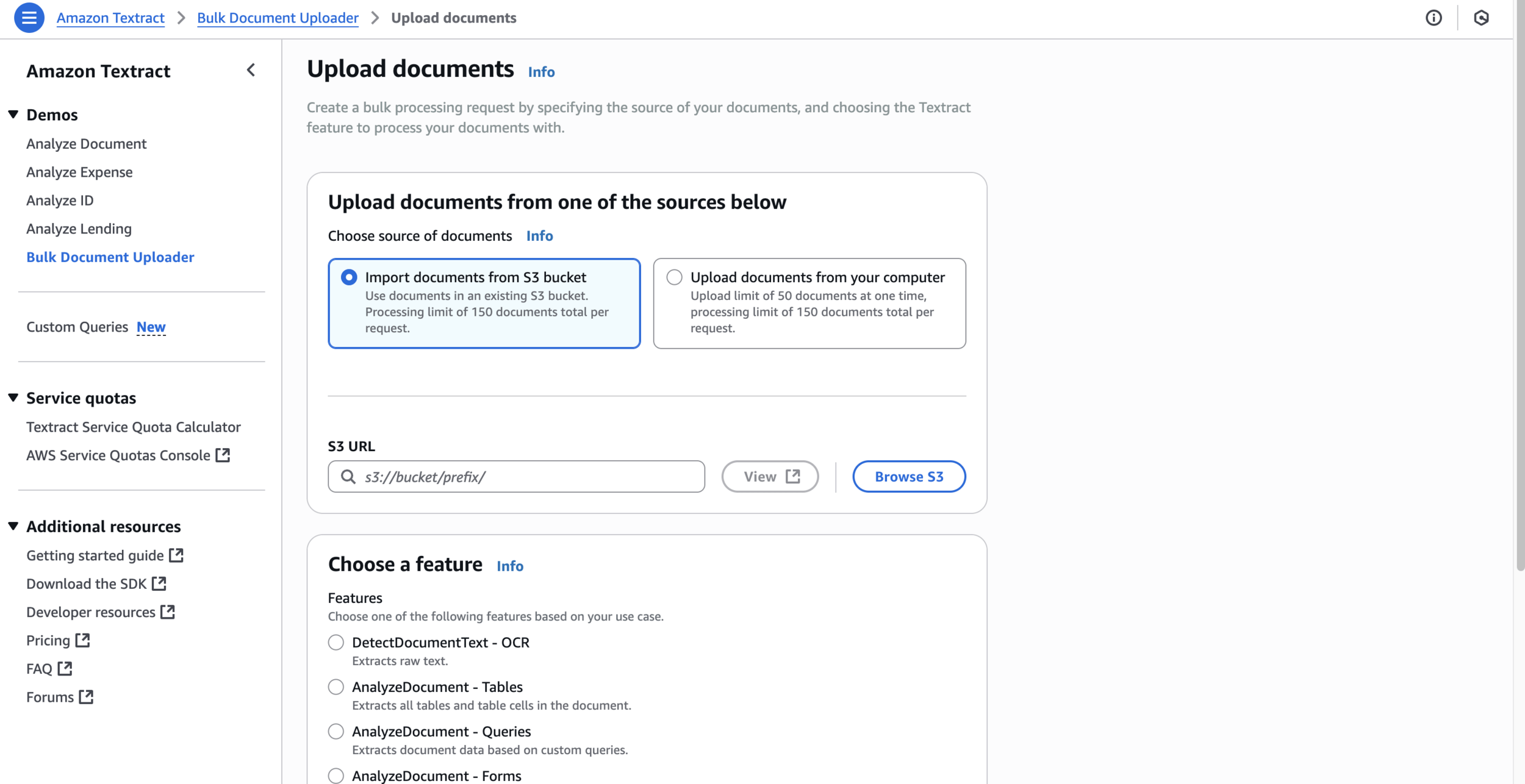The width and height of the screenshot is (1525, 784).
Task: Collapse the Additional resources section
Action: [x=13, y=526]
